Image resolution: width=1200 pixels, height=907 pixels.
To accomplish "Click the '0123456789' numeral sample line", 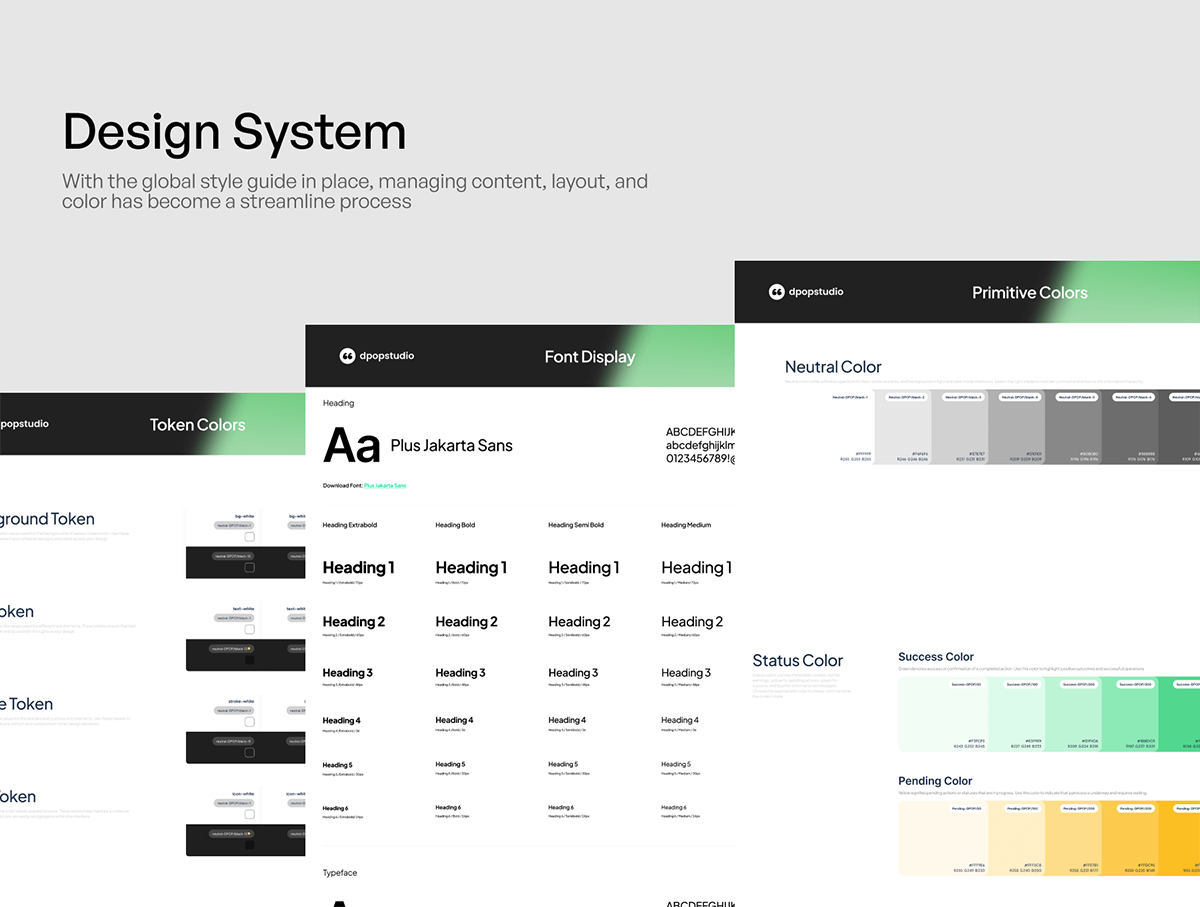I will tap(701, 459).
